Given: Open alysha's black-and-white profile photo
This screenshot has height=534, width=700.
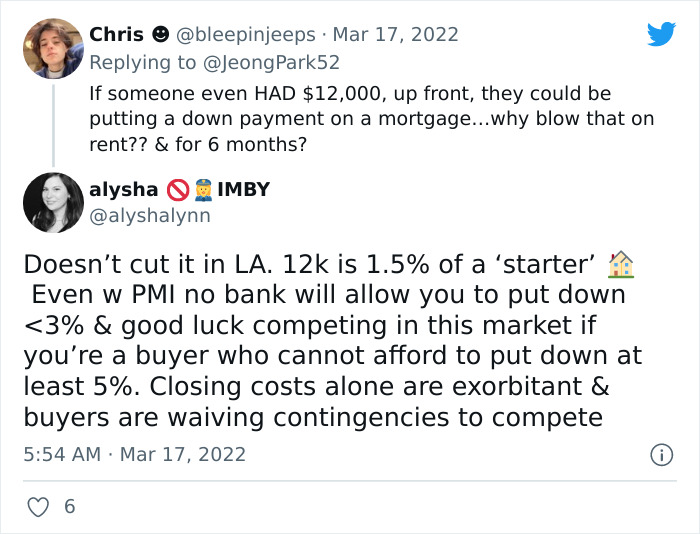Looking at the screenshot, I should [53, 202].
